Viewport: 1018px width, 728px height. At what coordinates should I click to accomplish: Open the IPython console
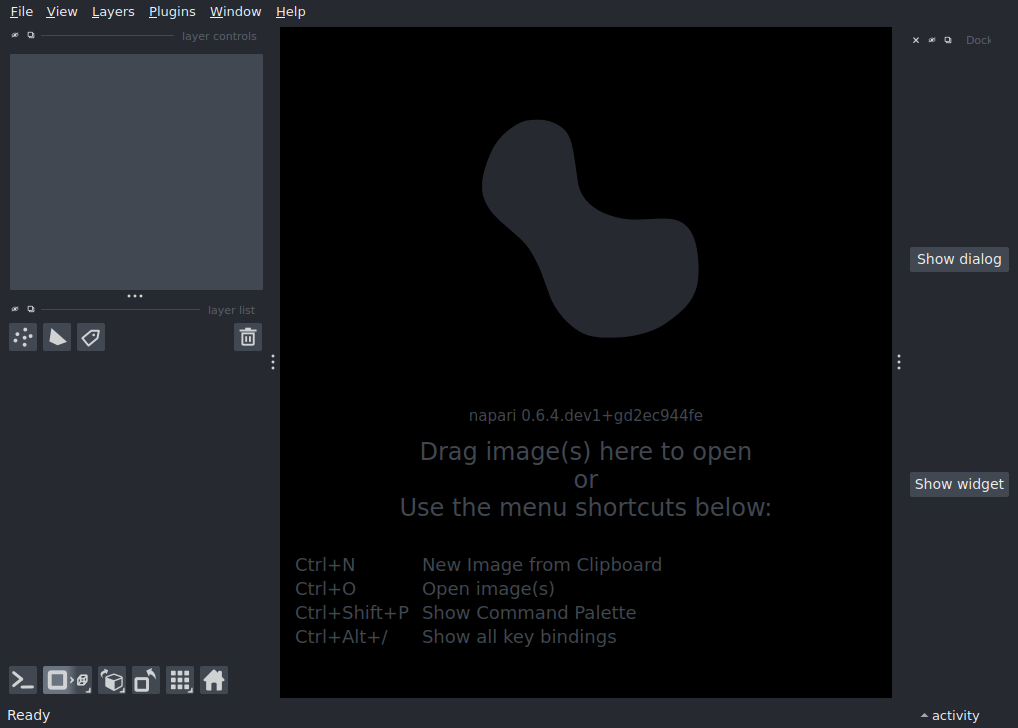pyautogui.click(x=23, y=681)
